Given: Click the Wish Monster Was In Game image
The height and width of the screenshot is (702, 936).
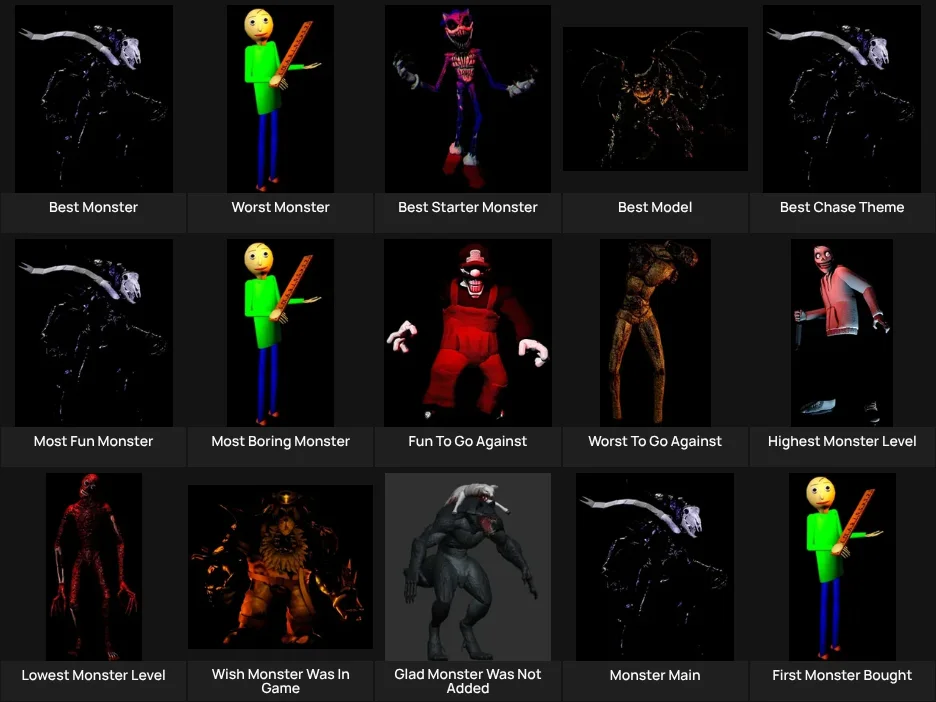Looking at the screenshot, I should coord(281,566).
